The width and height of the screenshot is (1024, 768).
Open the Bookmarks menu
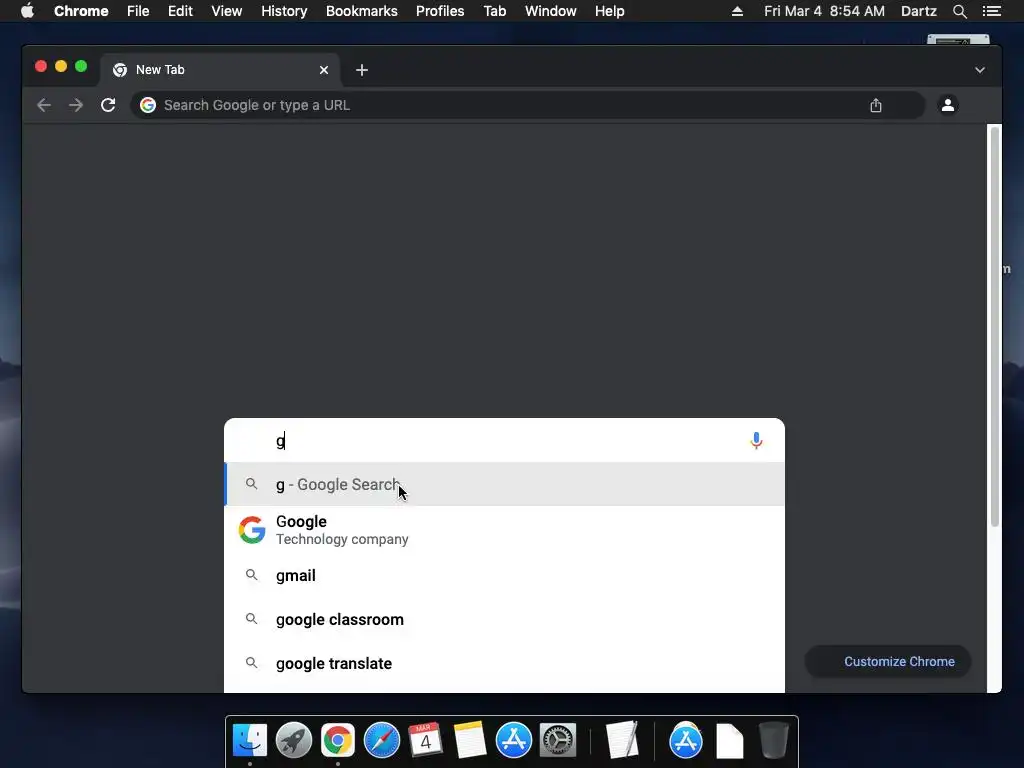pyautogui.click(x=362, y=11)
